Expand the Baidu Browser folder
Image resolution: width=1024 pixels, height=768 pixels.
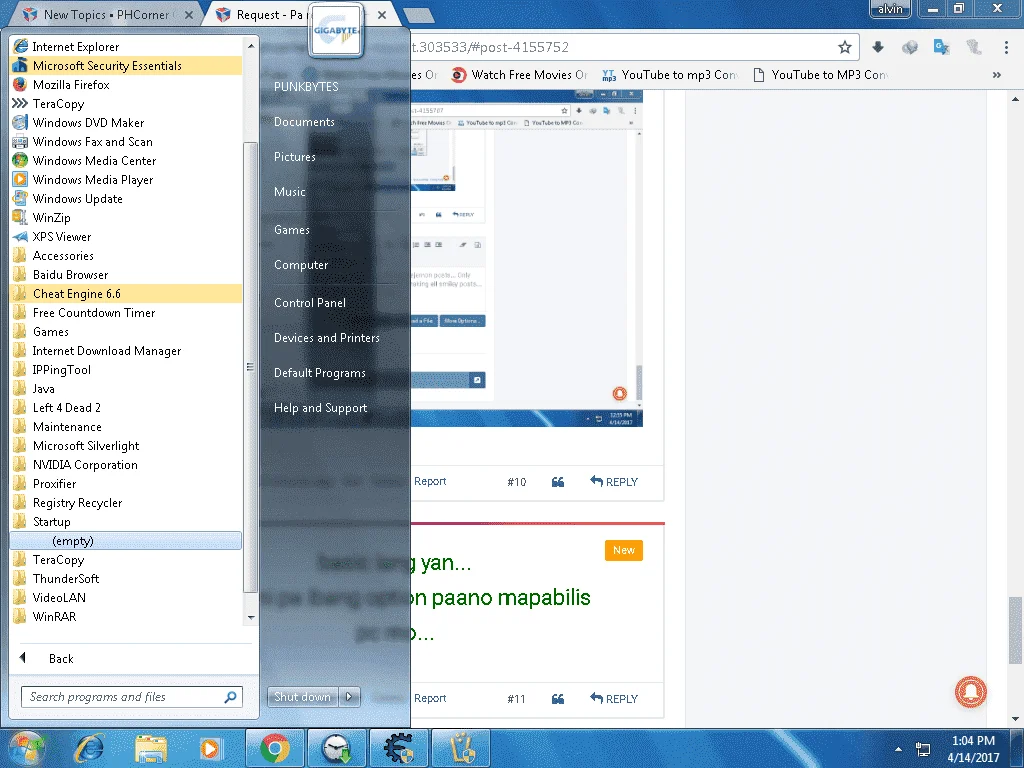click(x=126, y=274)
